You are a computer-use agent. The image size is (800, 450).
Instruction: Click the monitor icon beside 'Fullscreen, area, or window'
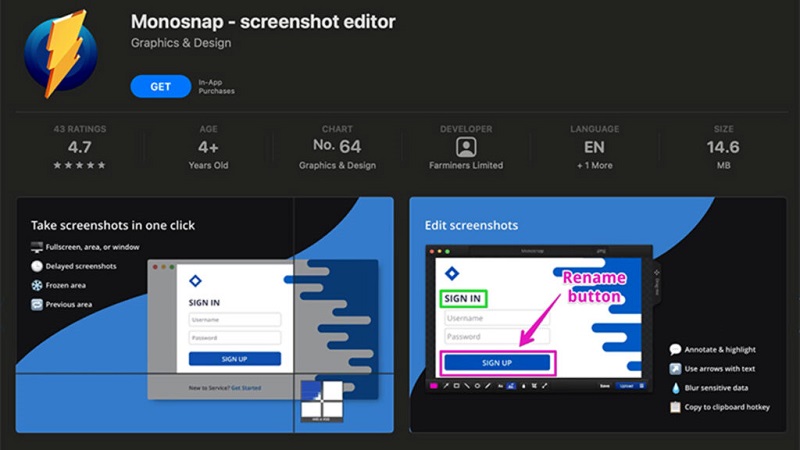point(37,247)
